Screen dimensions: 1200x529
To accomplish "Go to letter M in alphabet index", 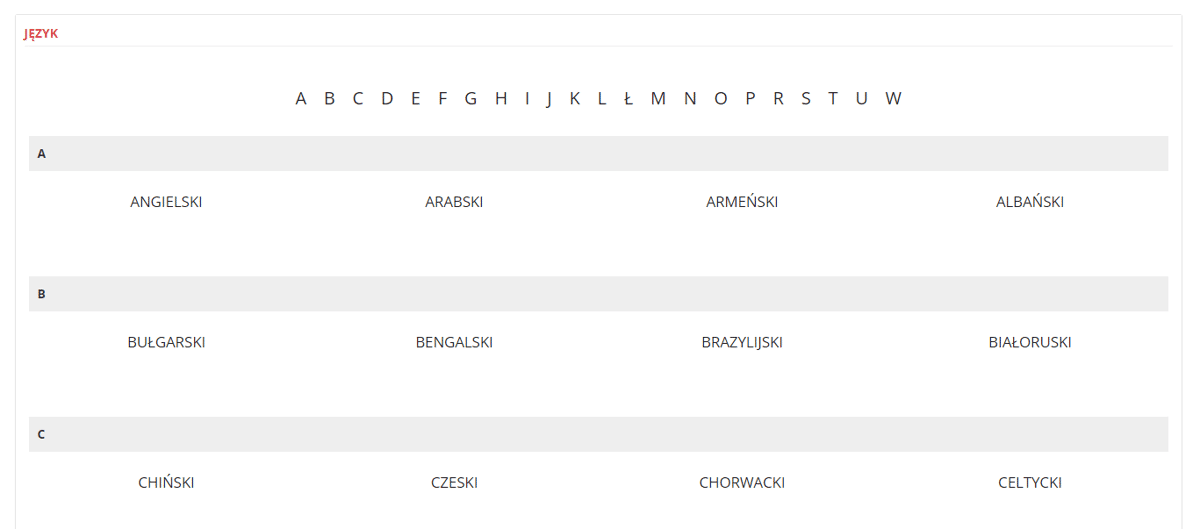I will coord(658,98).
